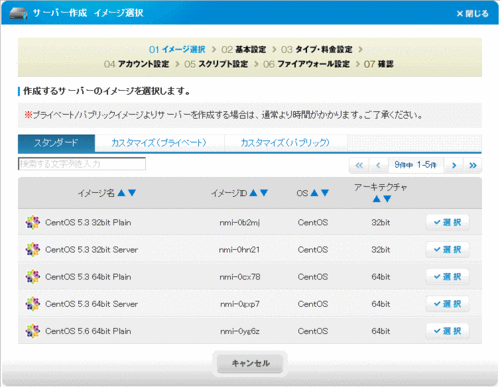
Task: Click step 01 イメージ選択 in the wizard
Action: point(177,50)
